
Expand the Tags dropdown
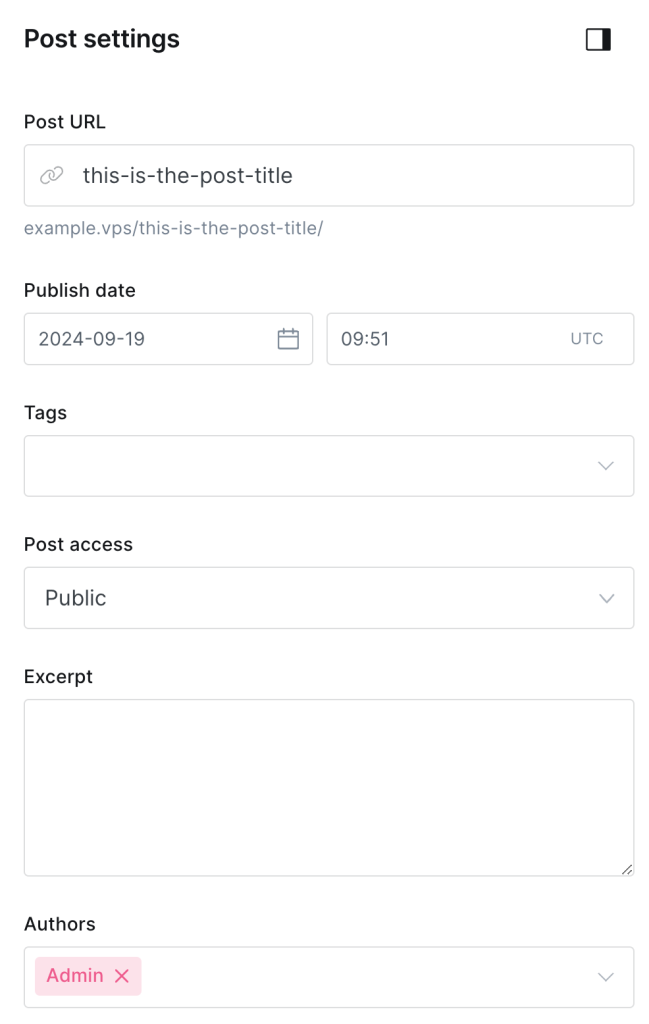[x=604, y=465]
